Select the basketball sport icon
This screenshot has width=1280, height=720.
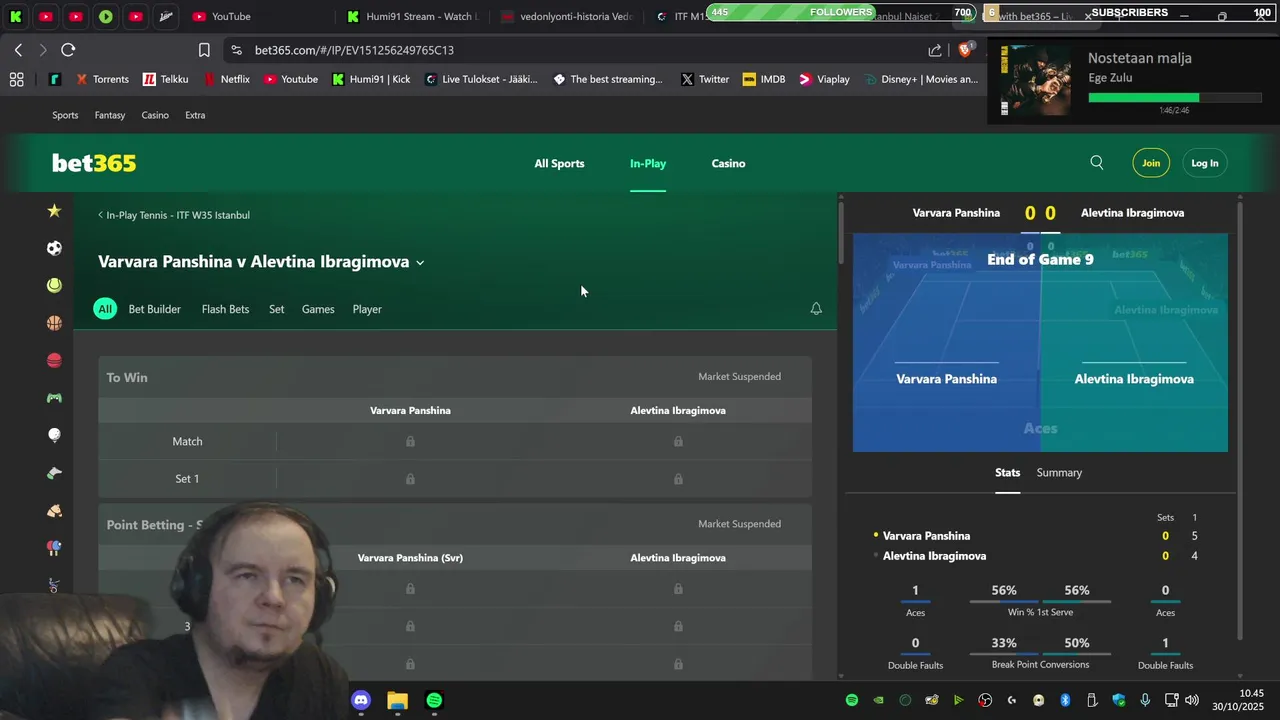click(54, 323)
